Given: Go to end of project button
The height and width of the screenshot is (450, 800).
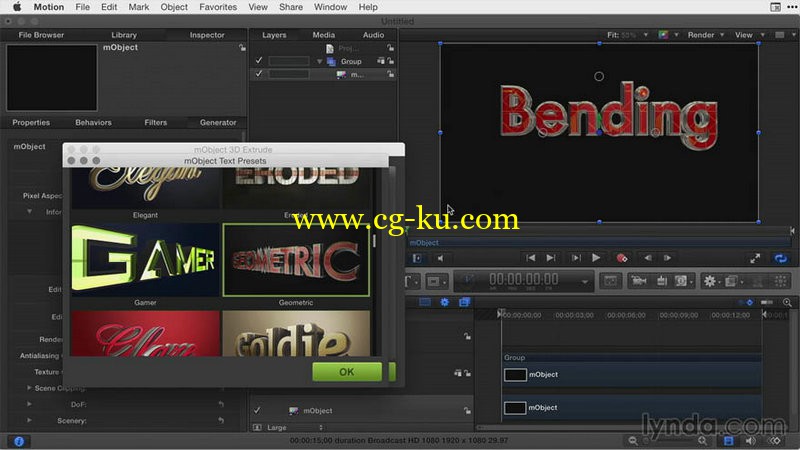Looking at the screenshot, I should pos(551,258).
